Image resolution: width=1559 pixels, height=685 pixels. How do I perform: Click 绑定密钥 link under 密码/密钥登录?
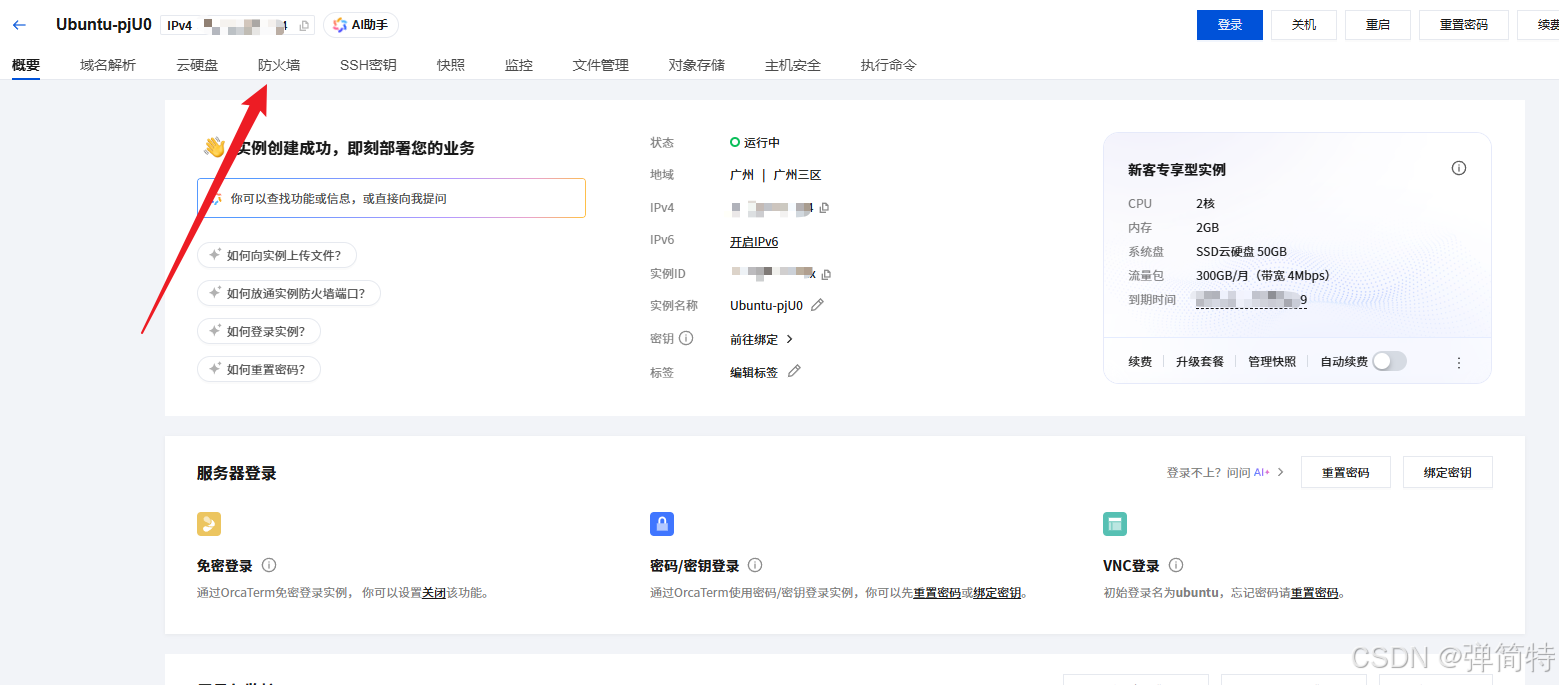tap(997, 593)
